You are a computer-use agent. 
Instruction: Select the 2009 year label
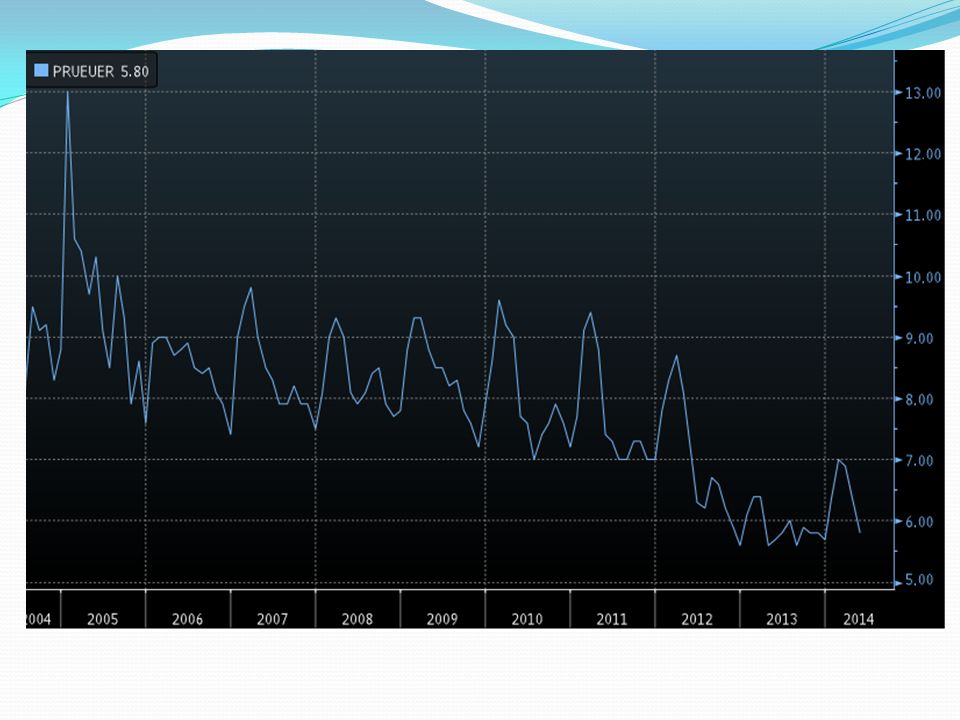tap(442, 620)
